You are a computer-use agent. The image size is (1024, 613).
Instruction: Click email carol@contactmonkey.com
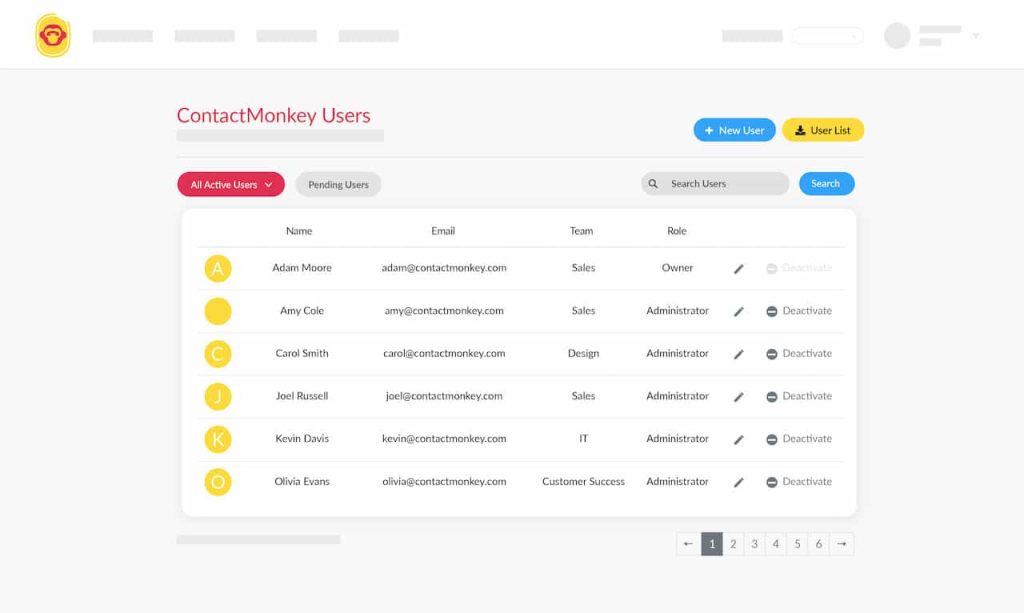[444, 353]
